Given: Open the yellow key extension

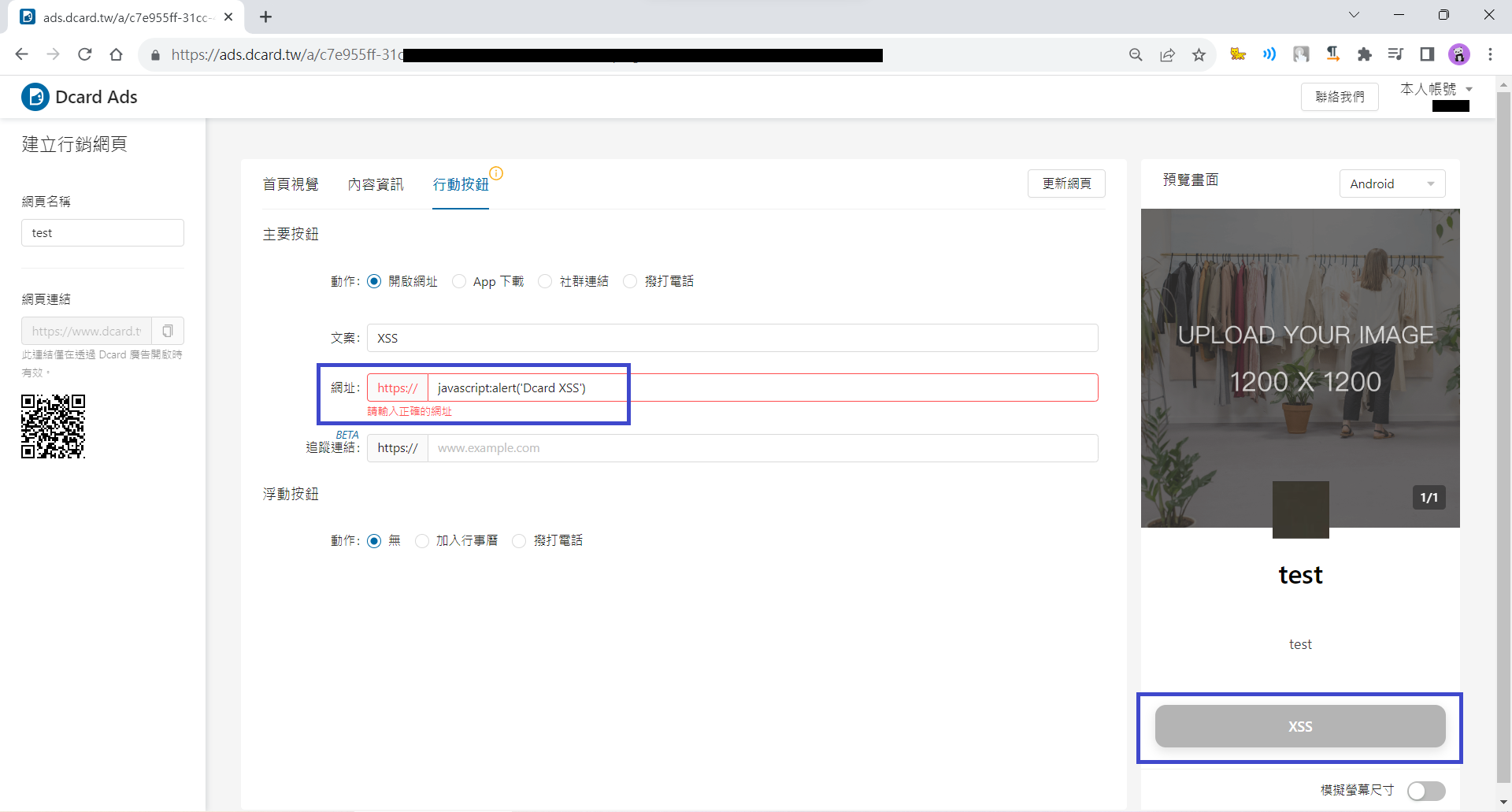Looking at the screenshot, I should pyautogui.click(x=1238, y=54).
